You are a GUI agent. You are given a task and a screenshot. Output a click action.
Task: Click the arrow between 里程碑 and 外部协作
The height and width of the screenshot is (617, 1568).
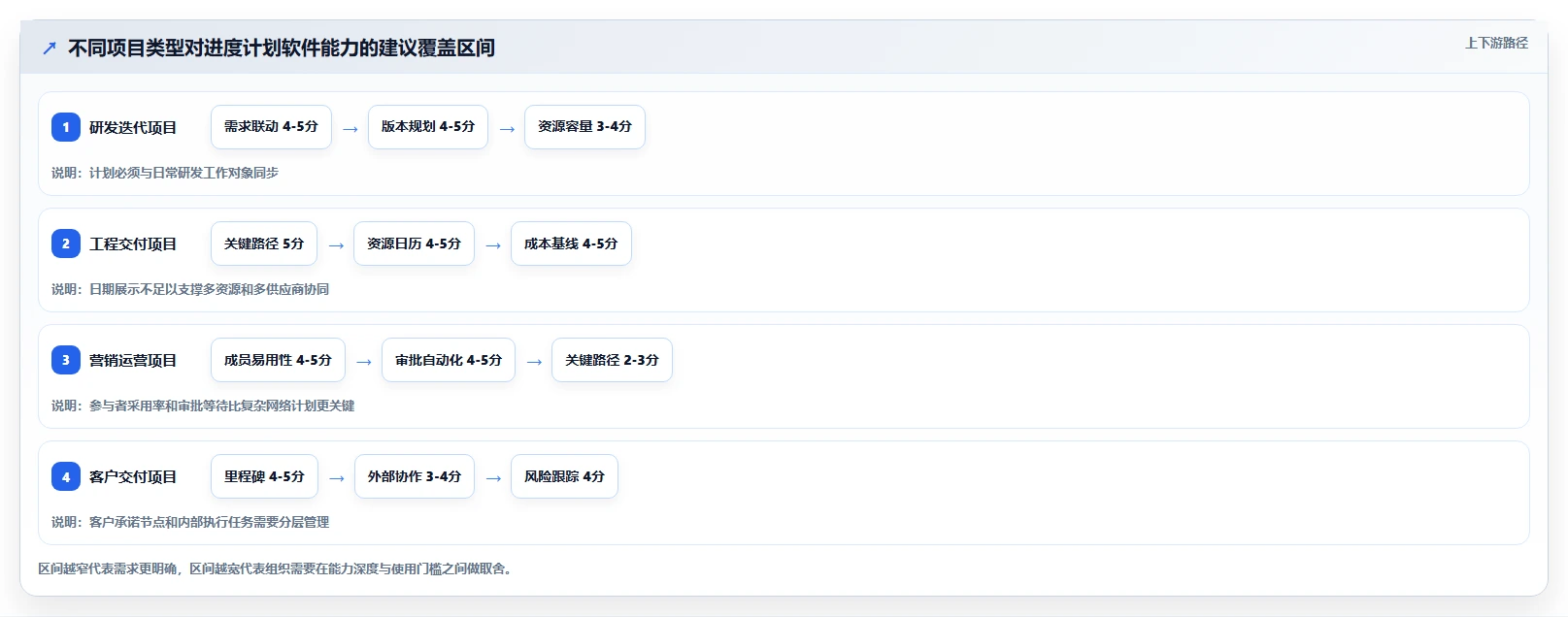coord(337,478)
